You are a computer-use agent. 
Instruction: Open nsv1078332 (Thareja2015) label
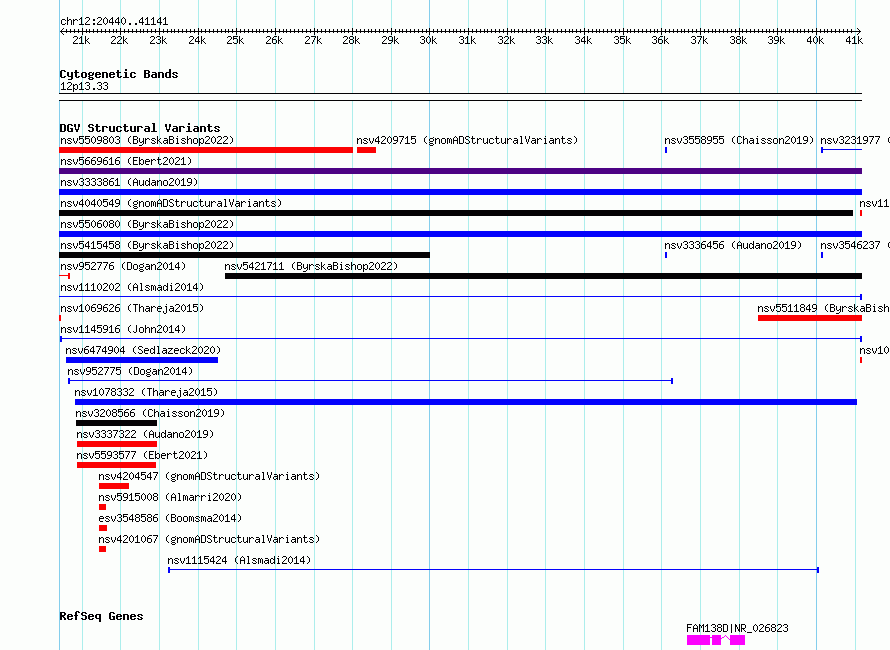click(146, 392)
